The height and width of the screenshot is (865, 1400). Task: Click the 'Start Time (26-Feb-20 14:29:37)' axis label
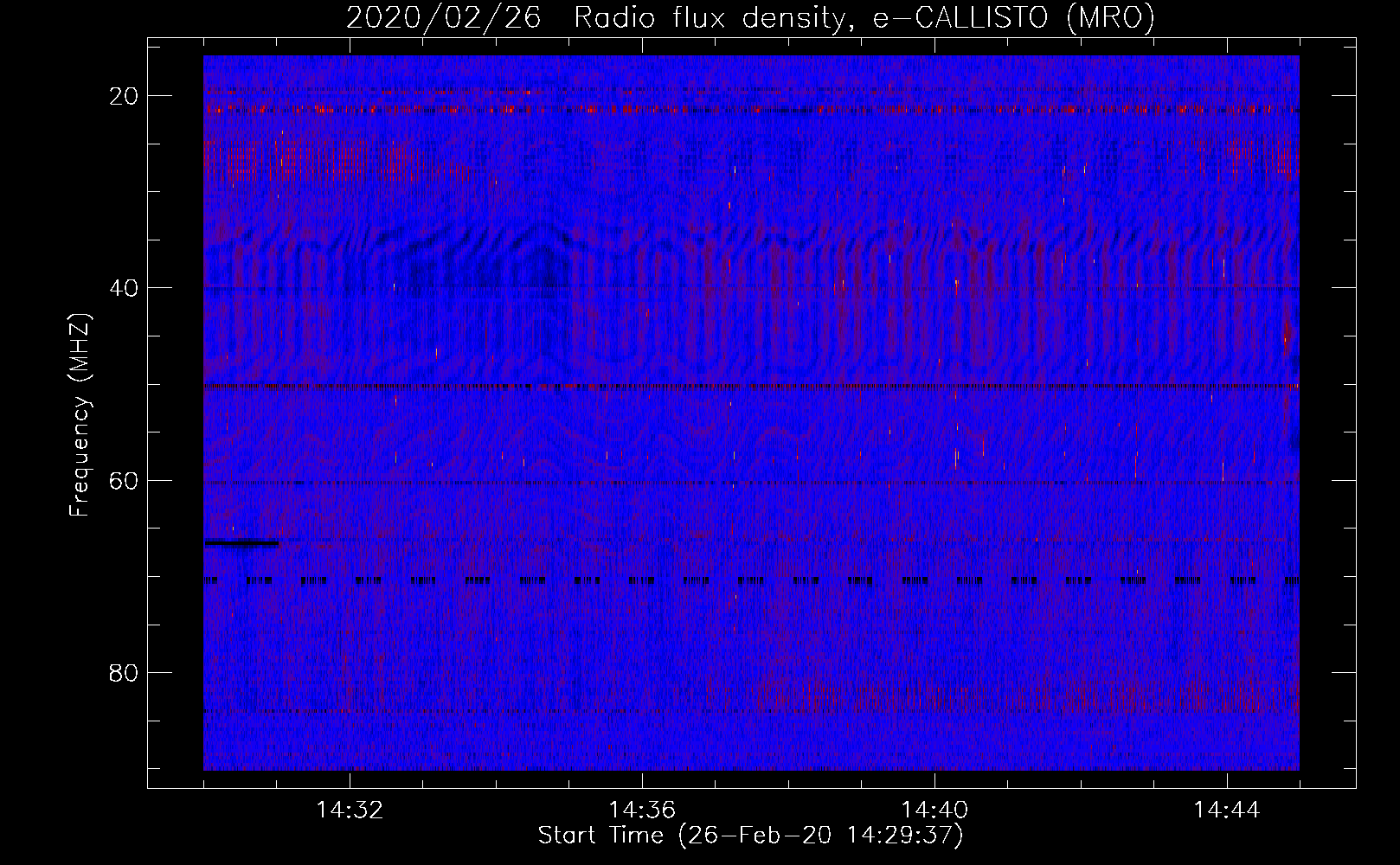click(750, 836)
